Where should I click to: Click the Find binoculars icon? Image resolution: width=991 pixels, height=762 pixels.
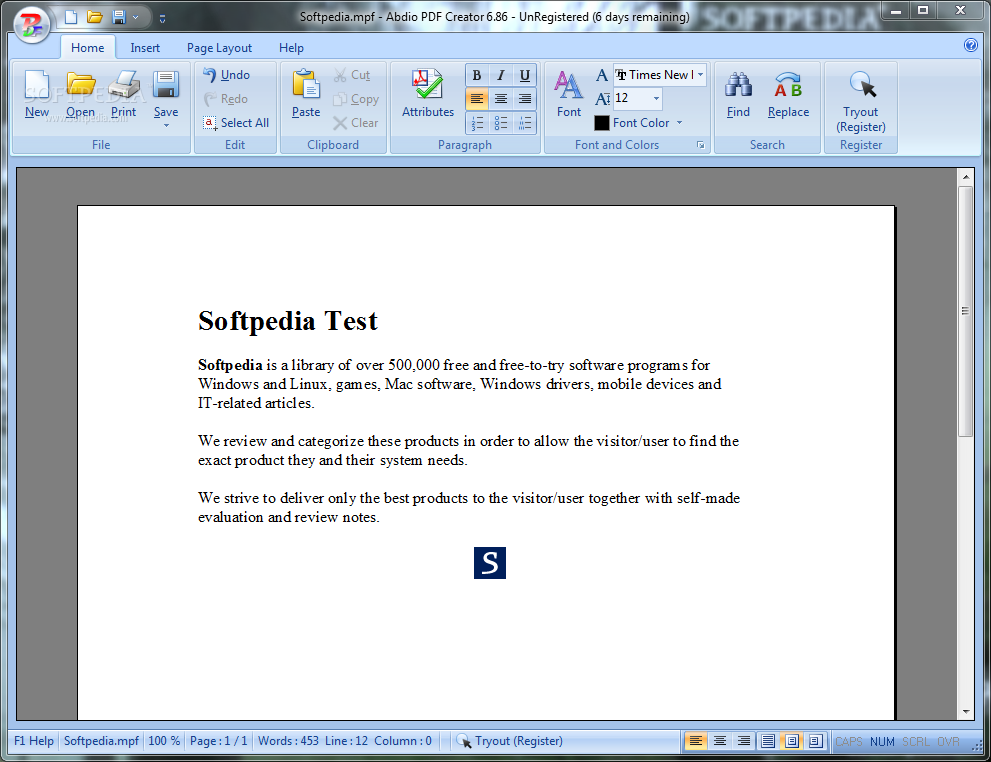tap(738, 85)
